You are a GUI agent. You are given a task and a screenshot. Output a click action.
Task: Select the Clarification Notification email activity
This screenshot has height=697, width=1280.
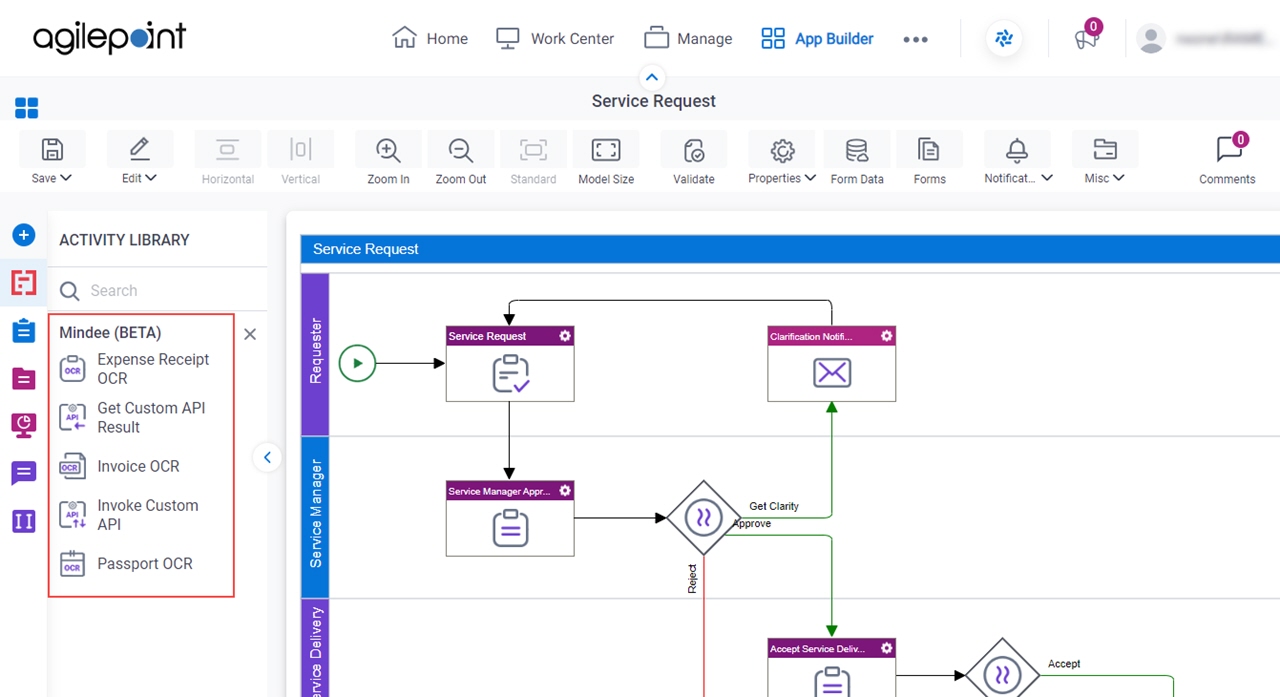click(x=832, y=364)
